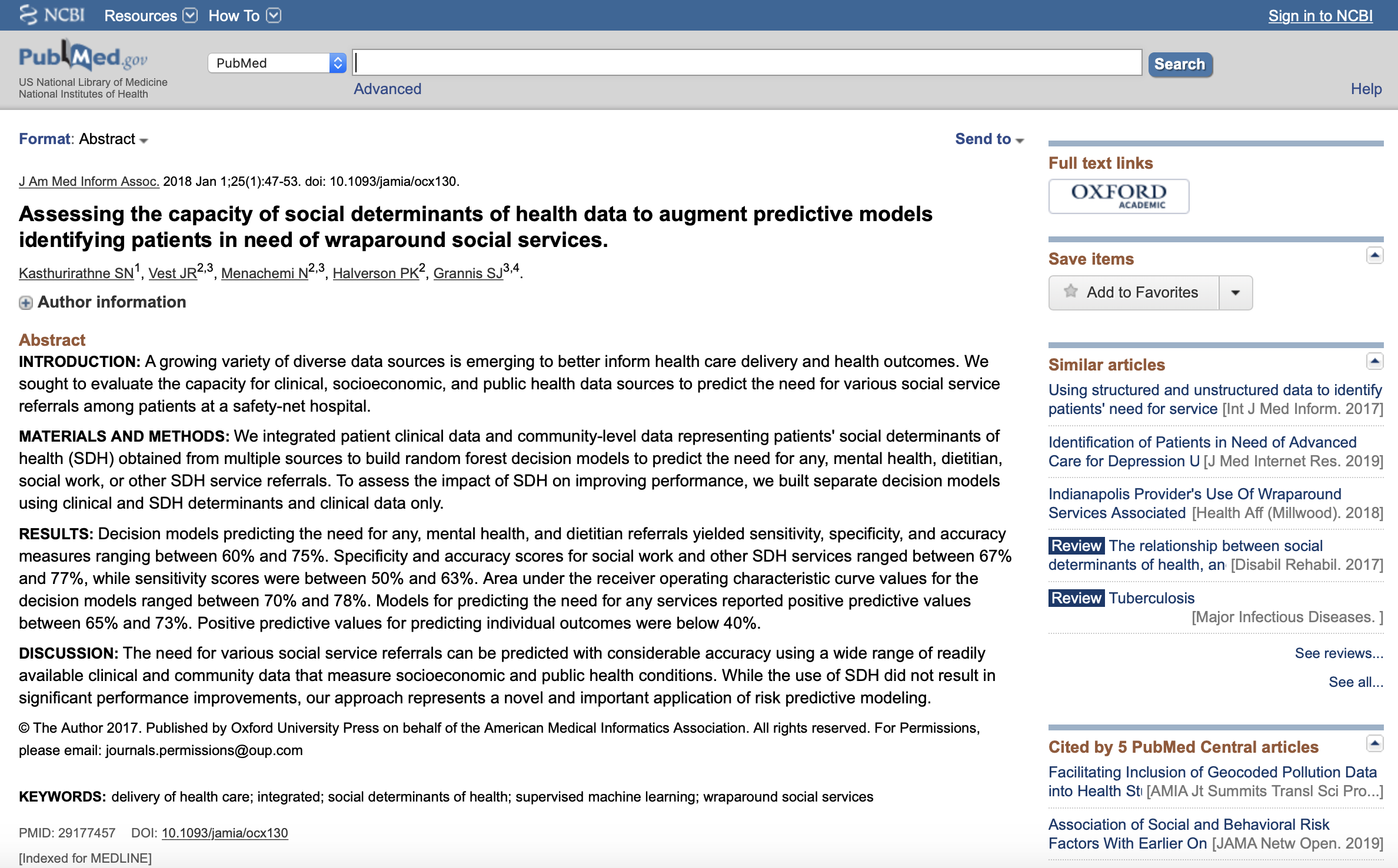Click the Help link
The image size is (1398, 868).
tap(1366, 89)
